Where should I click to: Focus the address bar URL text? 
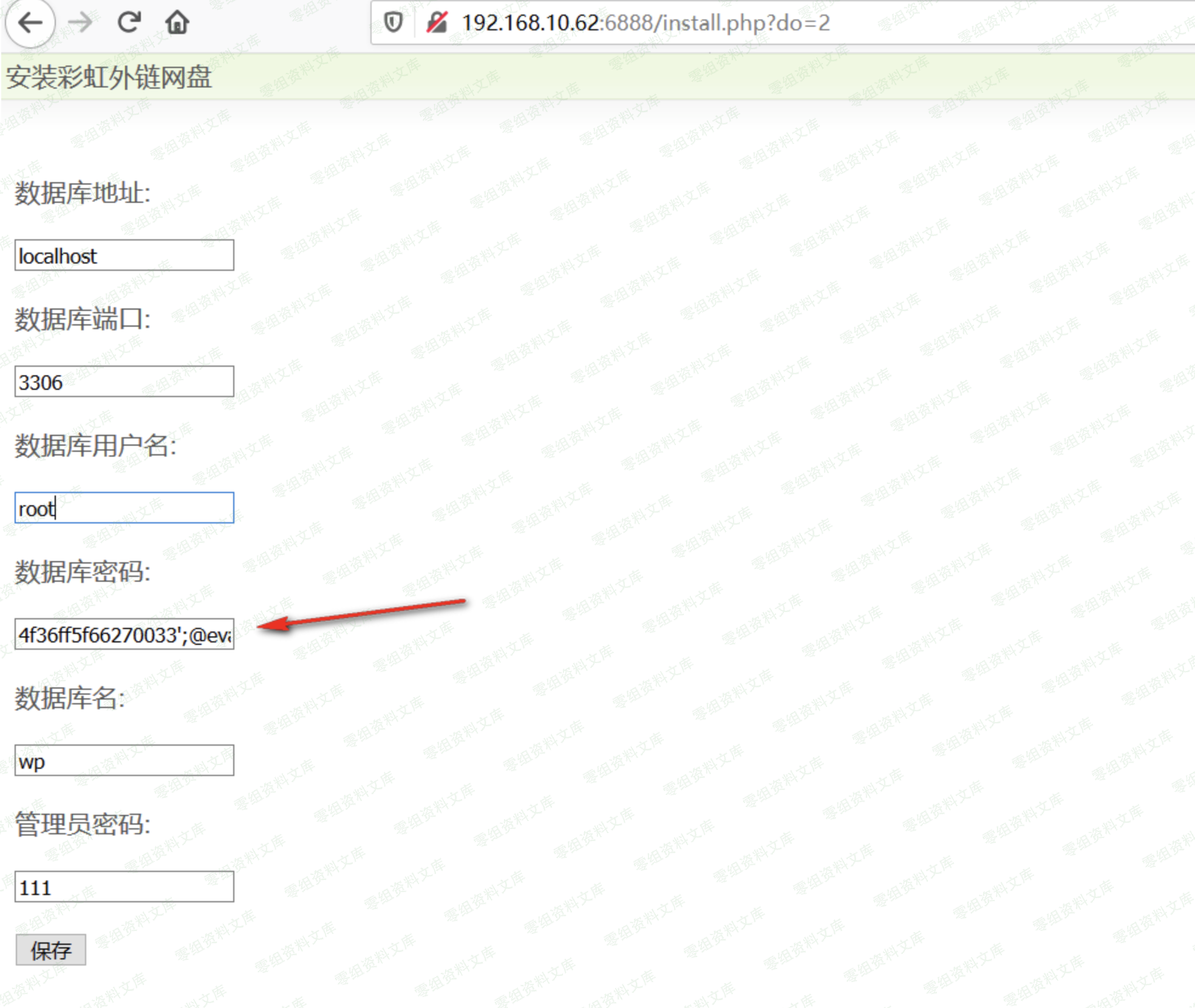(645, 23)
